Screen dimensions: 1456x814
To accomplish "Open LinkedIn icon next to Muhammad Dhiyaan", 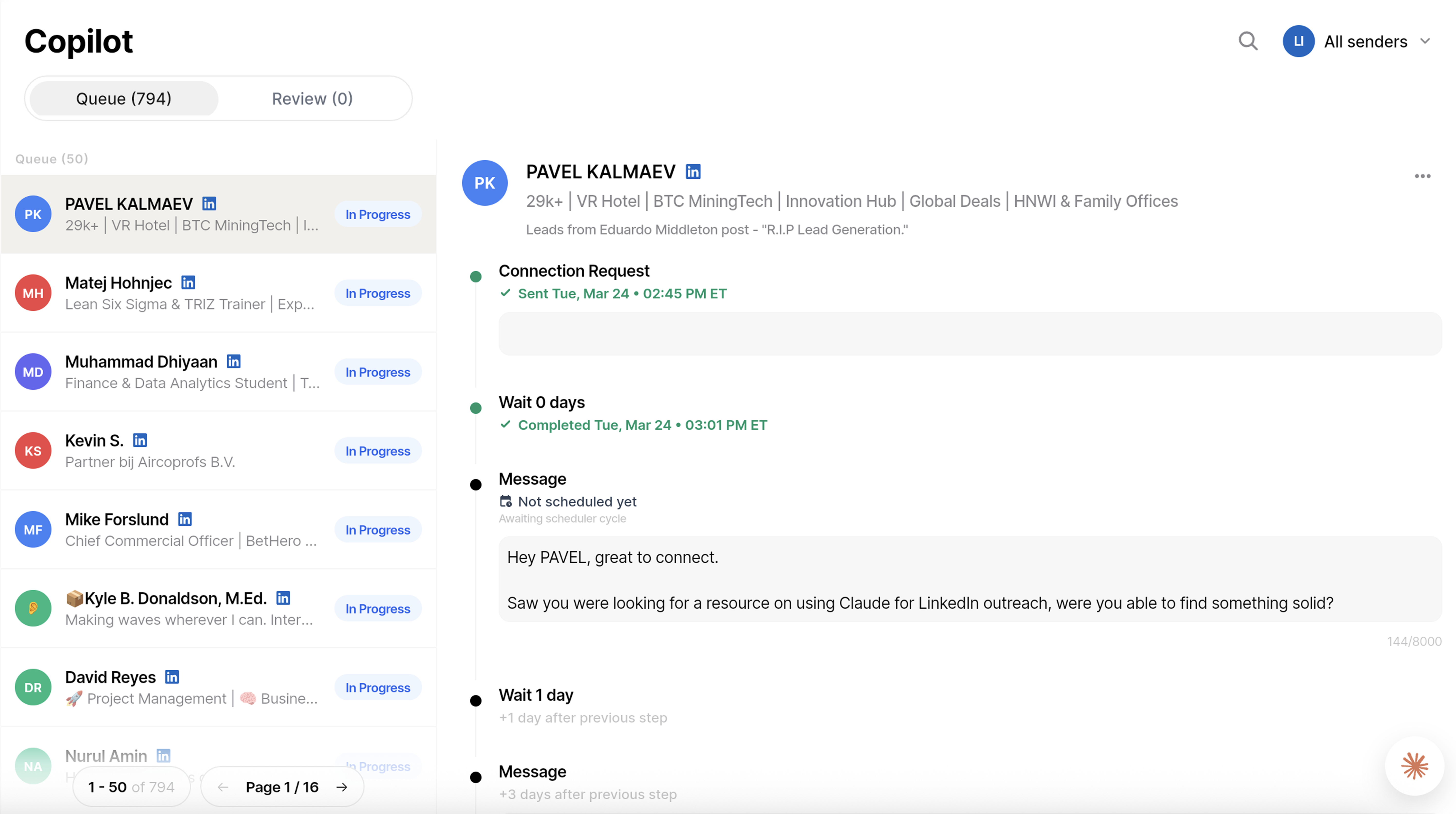I will tap(233, 362).
